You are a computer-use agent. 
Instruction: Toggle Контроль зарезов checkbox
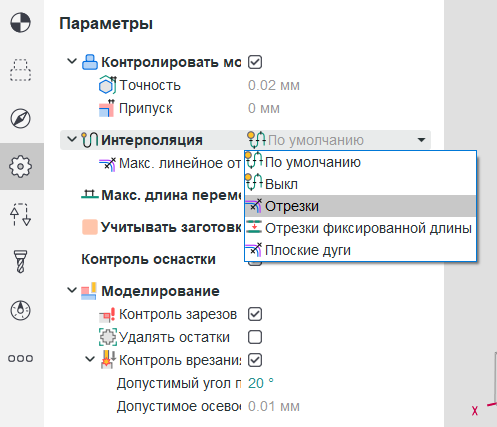(x=255, y=314)
